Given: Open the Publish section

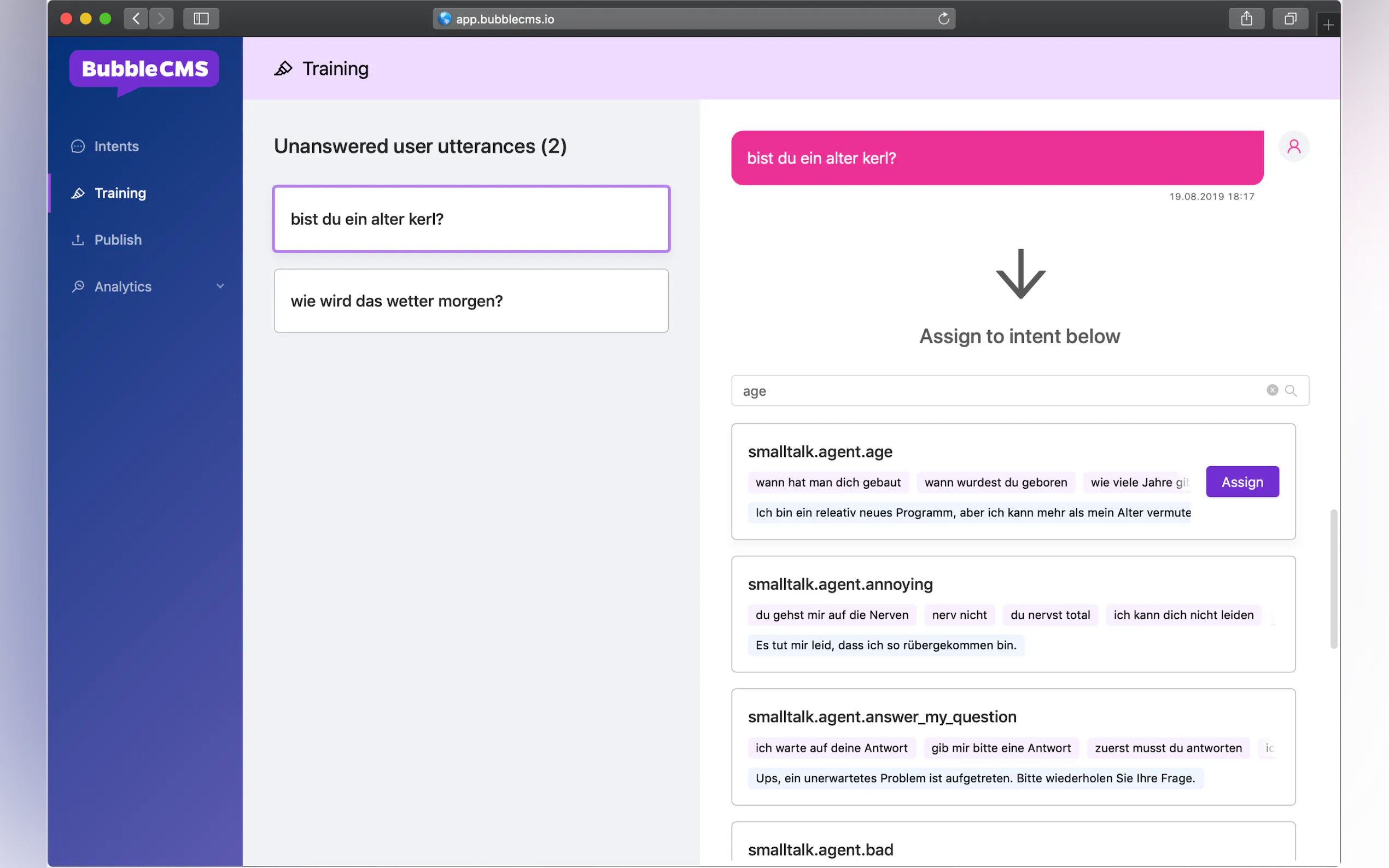Looking at the screenshot, I should tap(118, 240).
